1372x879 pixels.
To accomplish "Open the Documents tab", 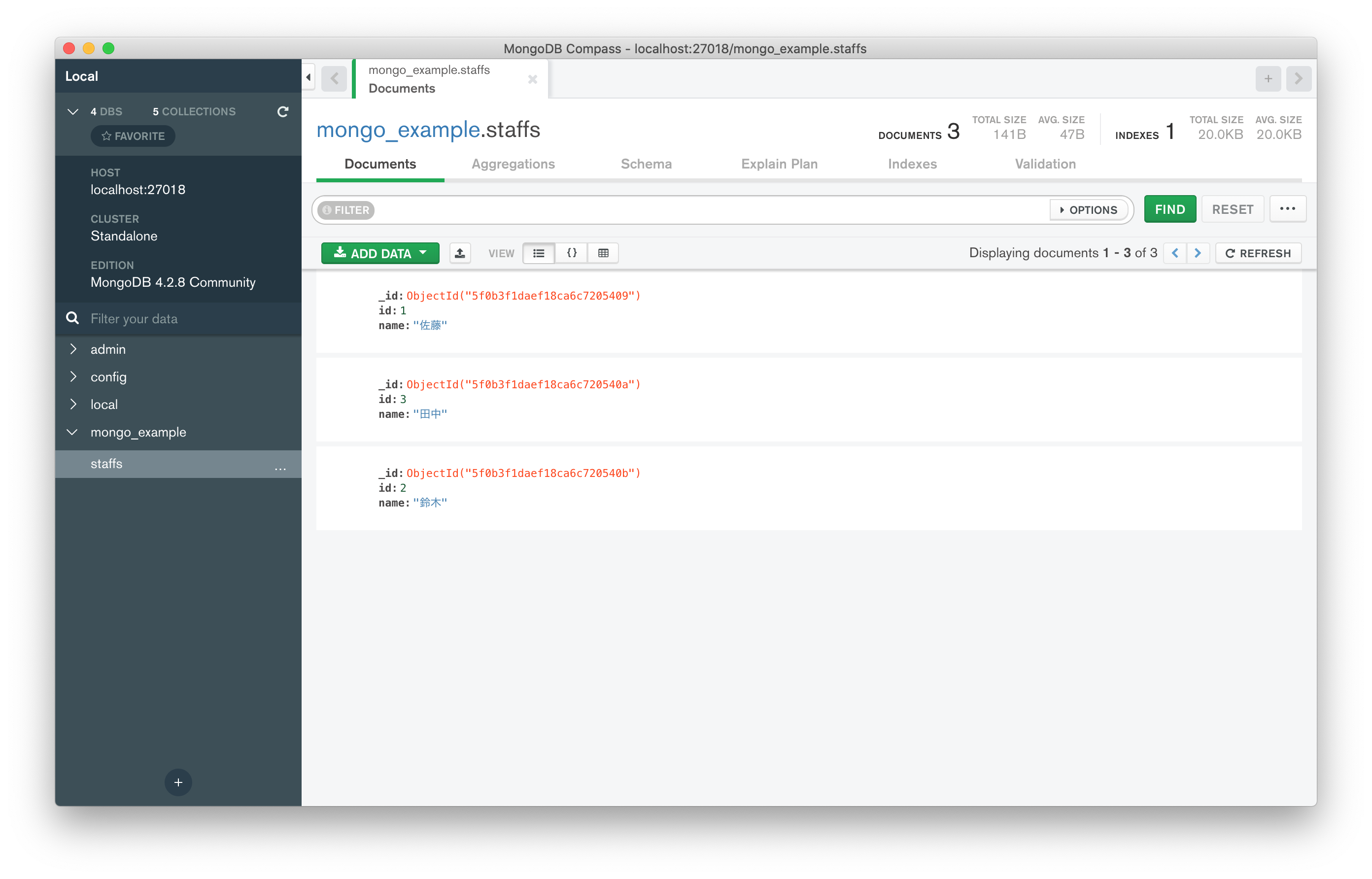I will click(x=380, y=164).
